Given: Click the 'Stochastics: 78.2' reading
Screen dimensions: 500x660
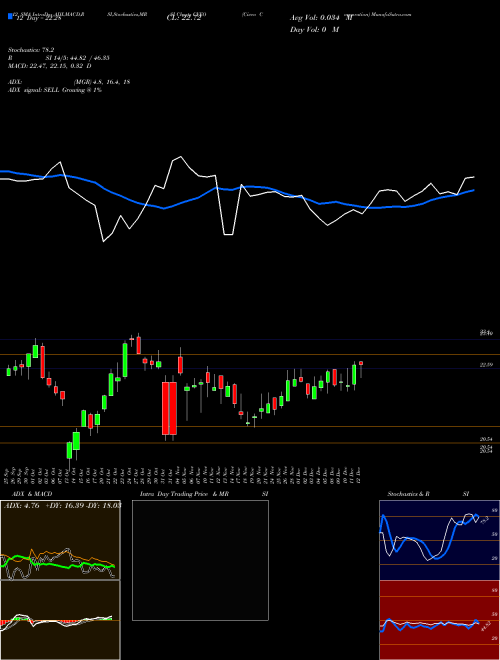Looking at the screenshot, I should [33, 50].
